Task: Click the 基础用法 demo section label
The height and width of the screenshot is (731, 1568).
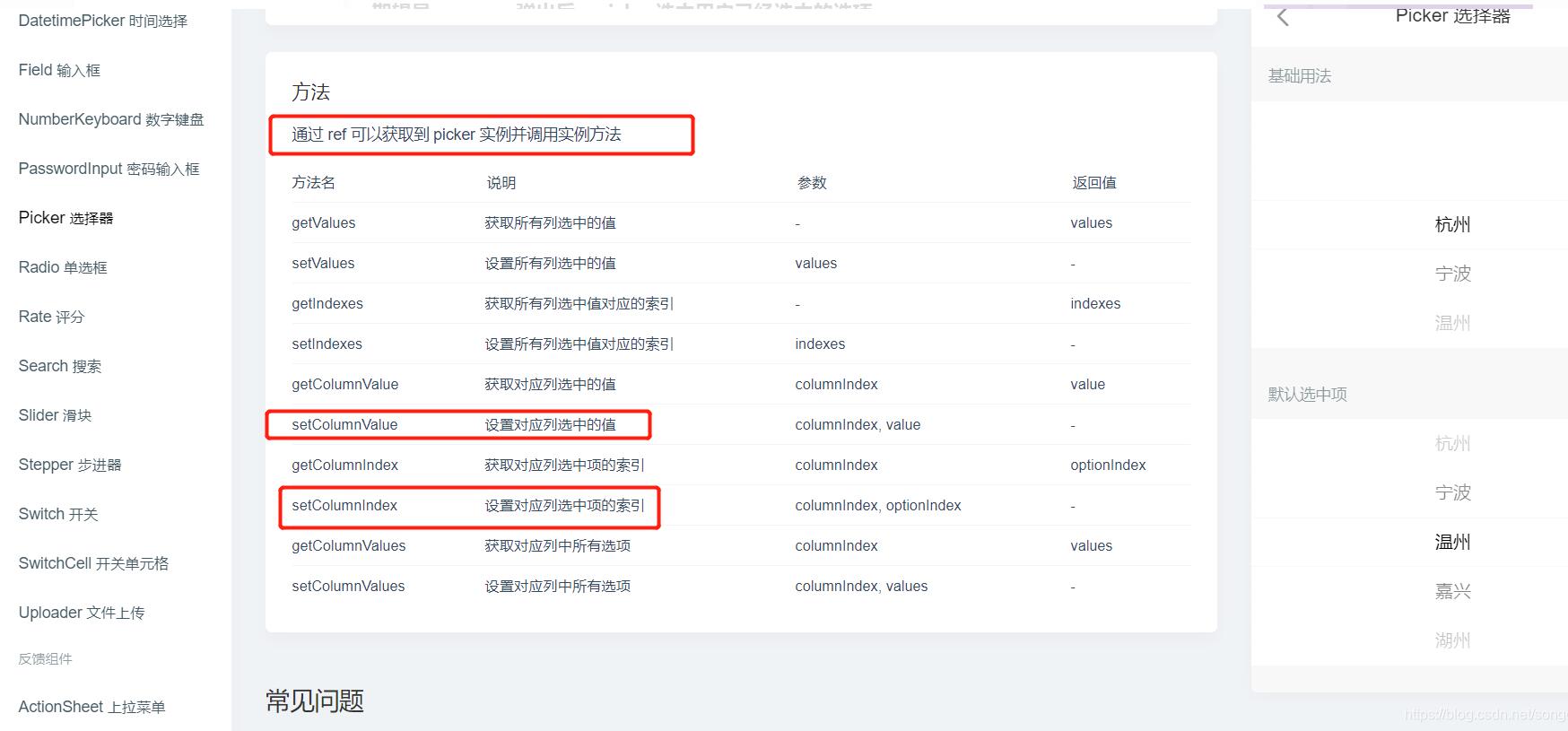Action: pyautogui.click(x=1299, y=76)
